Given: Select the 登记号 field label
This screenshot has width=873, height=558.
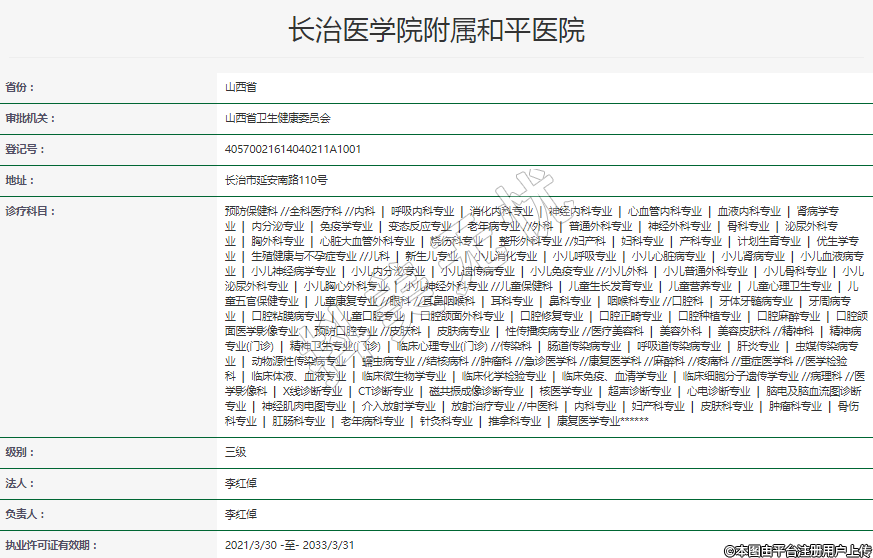Looking at the screenshot, I should click(x=25, y=149).
